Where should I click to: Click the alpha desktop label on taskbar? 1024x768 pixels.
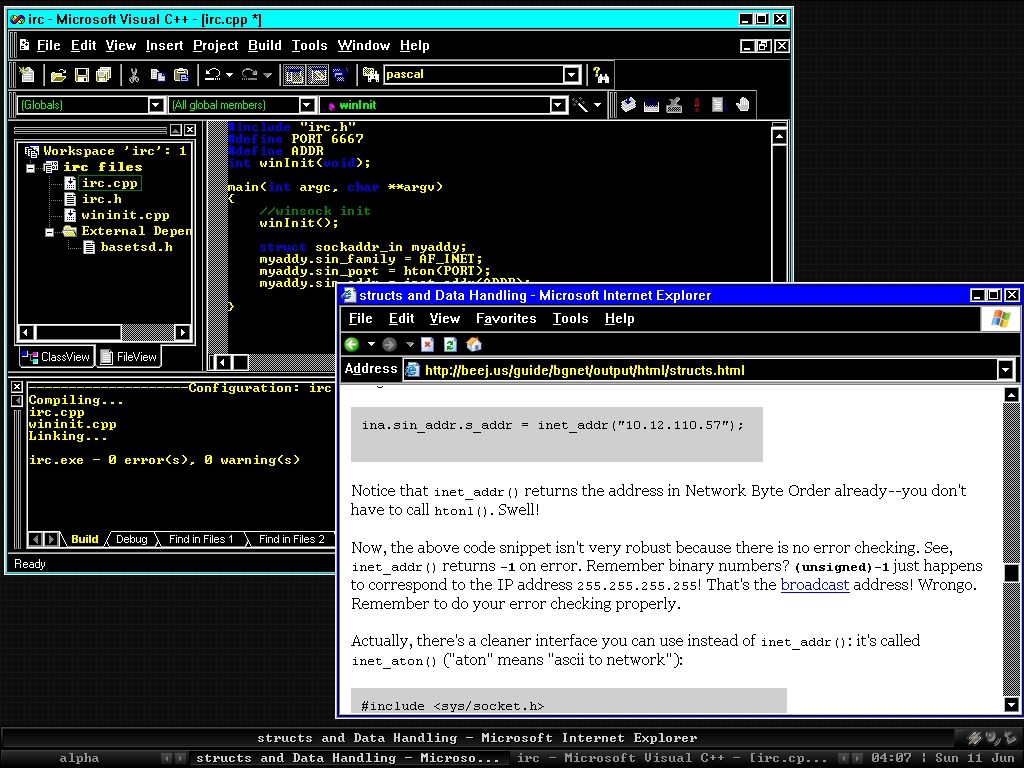[x=79, y=758]
